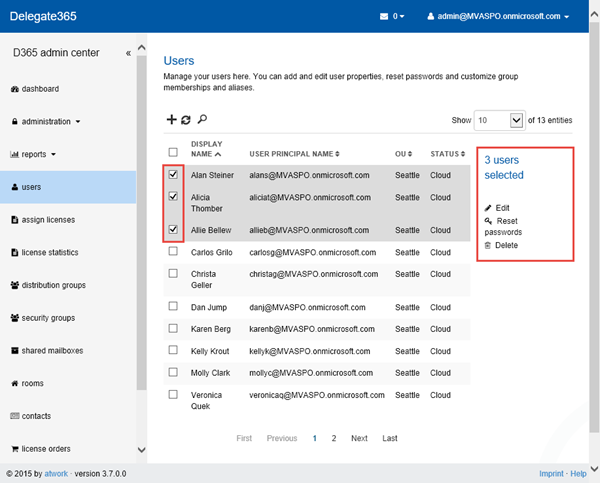The height and width of the screenshot is (483, 600).
Task: Collapse the sidebar with the double chevron
Action: tap(128, 53)
